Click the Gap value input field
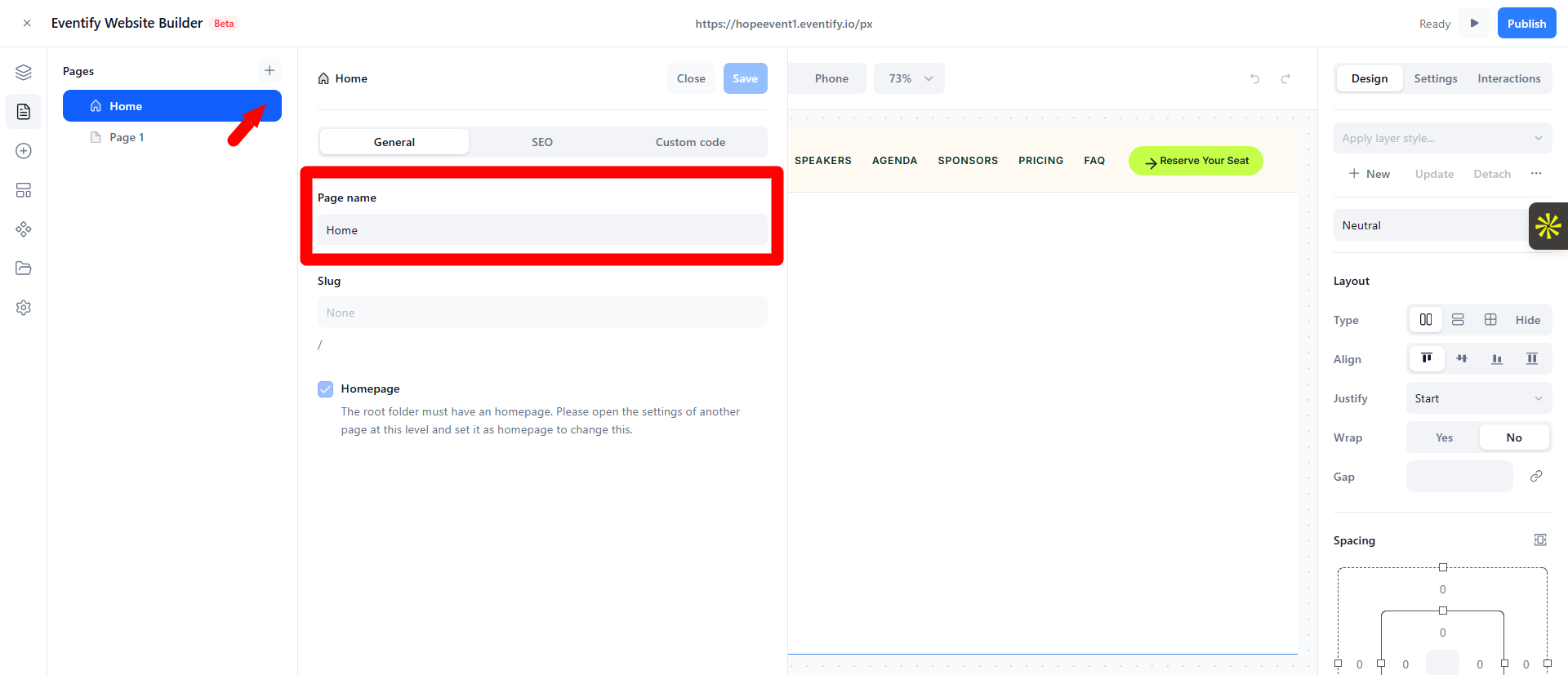The image size is (1568, 675). [x=1459, y=477]
